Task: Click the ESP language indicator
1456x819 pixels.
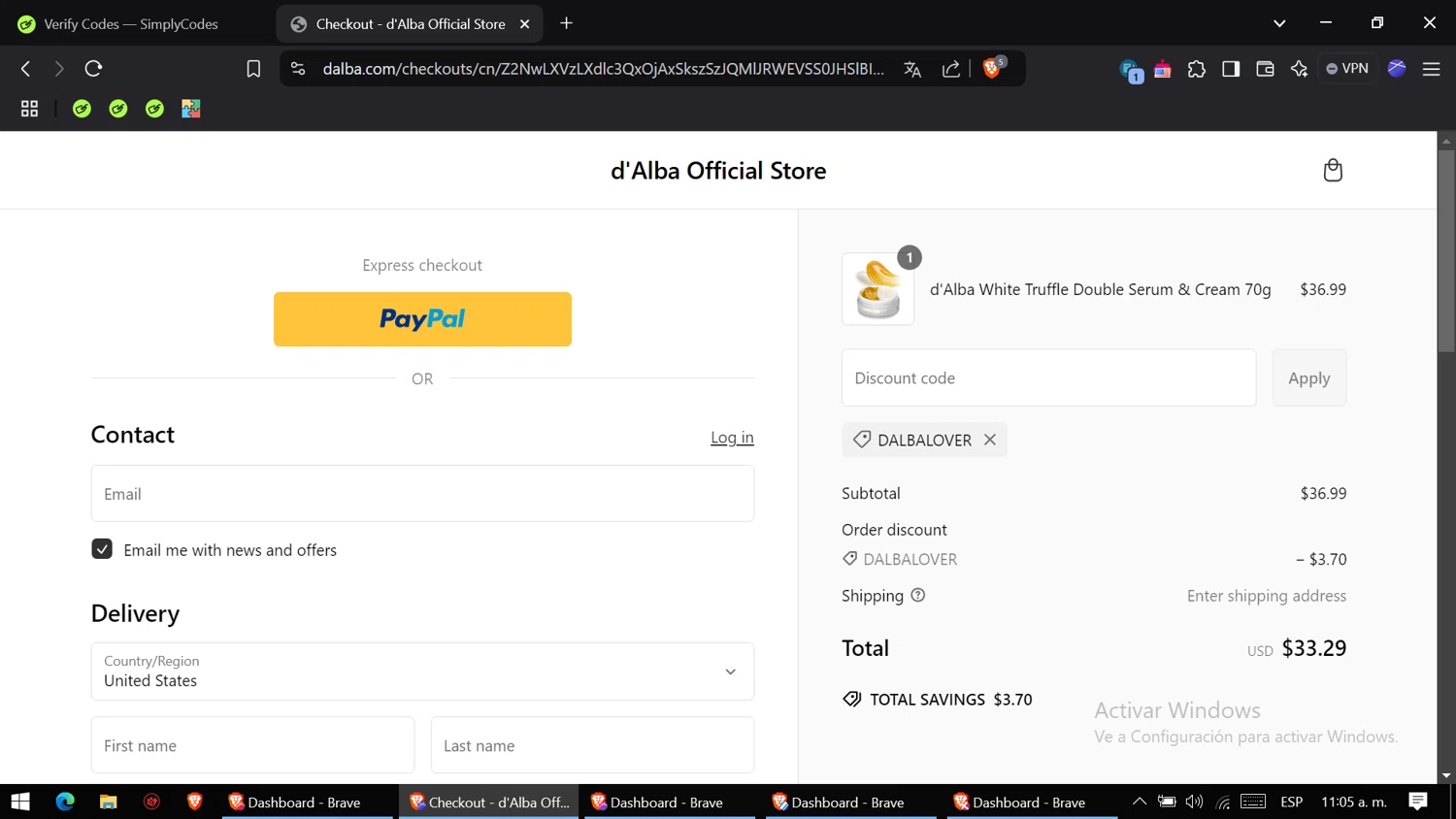Action: pos(1291,802)
